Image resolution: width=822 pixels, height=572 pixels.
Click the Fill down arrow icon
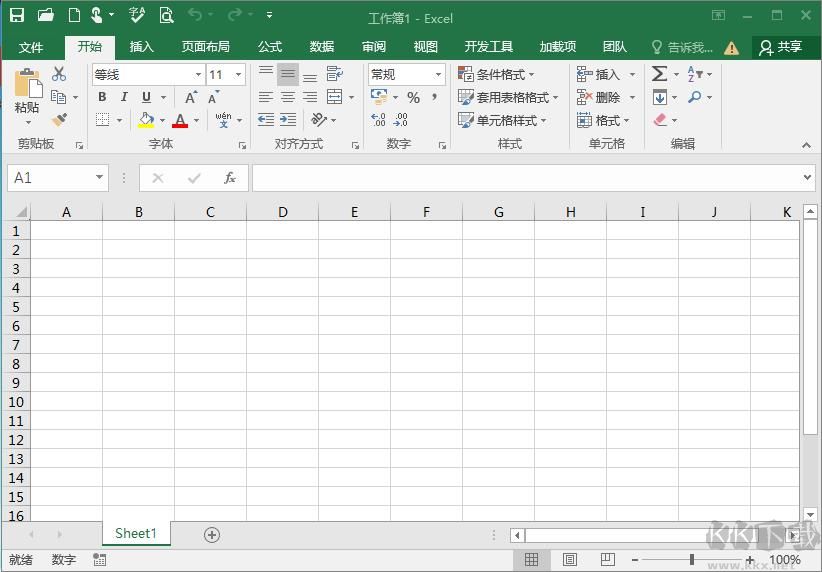(659, 97)
